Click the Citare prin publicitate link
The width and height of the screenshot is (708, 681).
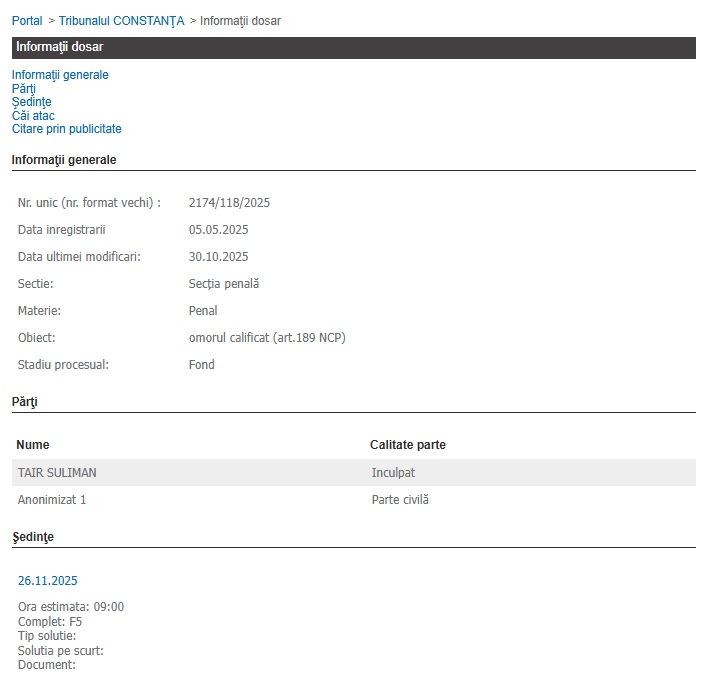[x=67, y=129]
